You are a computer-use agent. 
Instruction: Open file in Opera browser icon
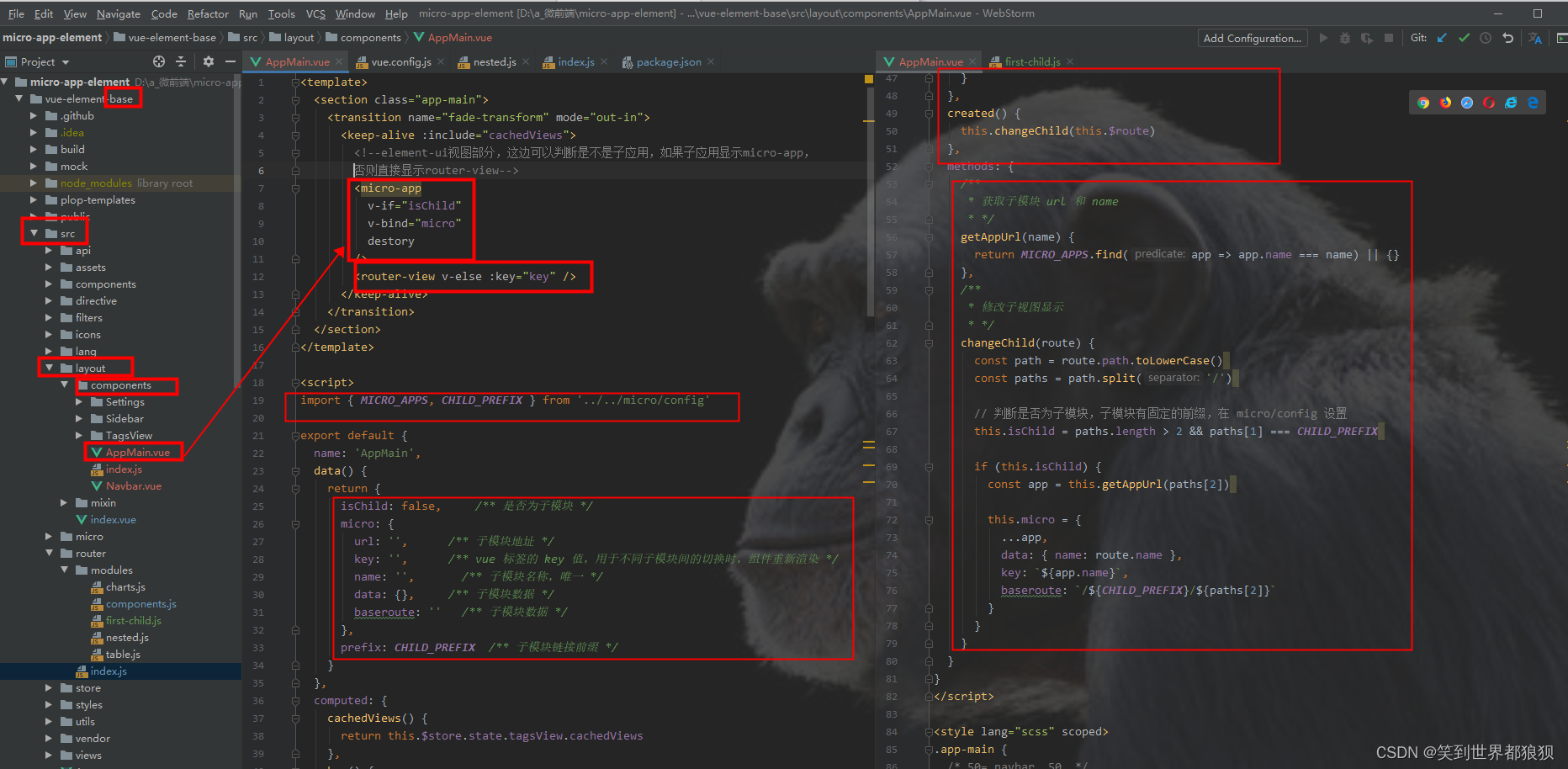1489,103
